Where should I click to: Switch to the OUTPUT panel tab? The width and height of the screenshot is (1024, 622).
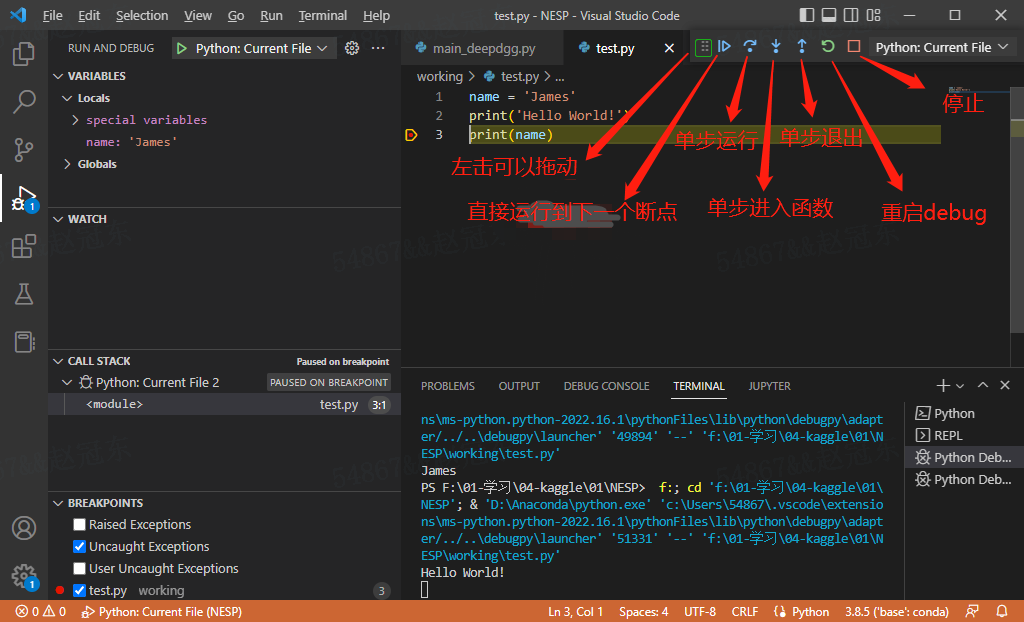pyautogui.click(x=519, y=386)
